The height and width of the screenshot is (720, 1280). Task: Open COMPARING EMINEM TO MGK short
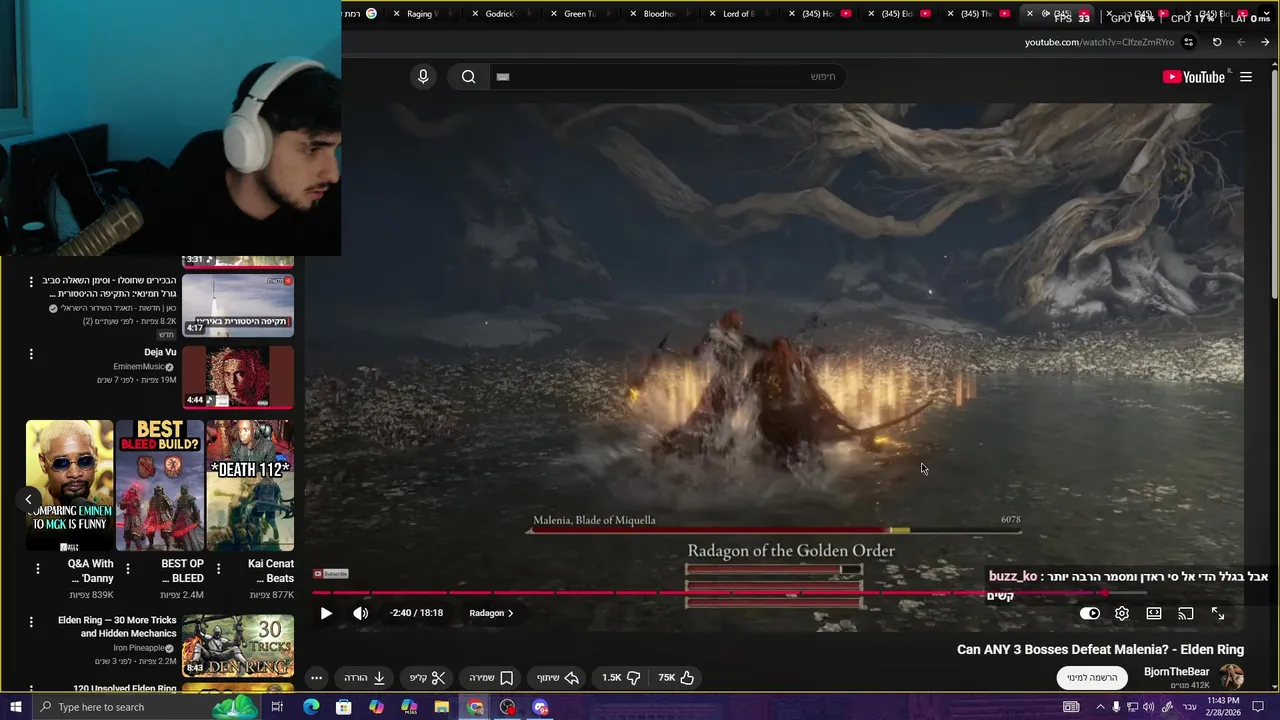pos(69,485)
